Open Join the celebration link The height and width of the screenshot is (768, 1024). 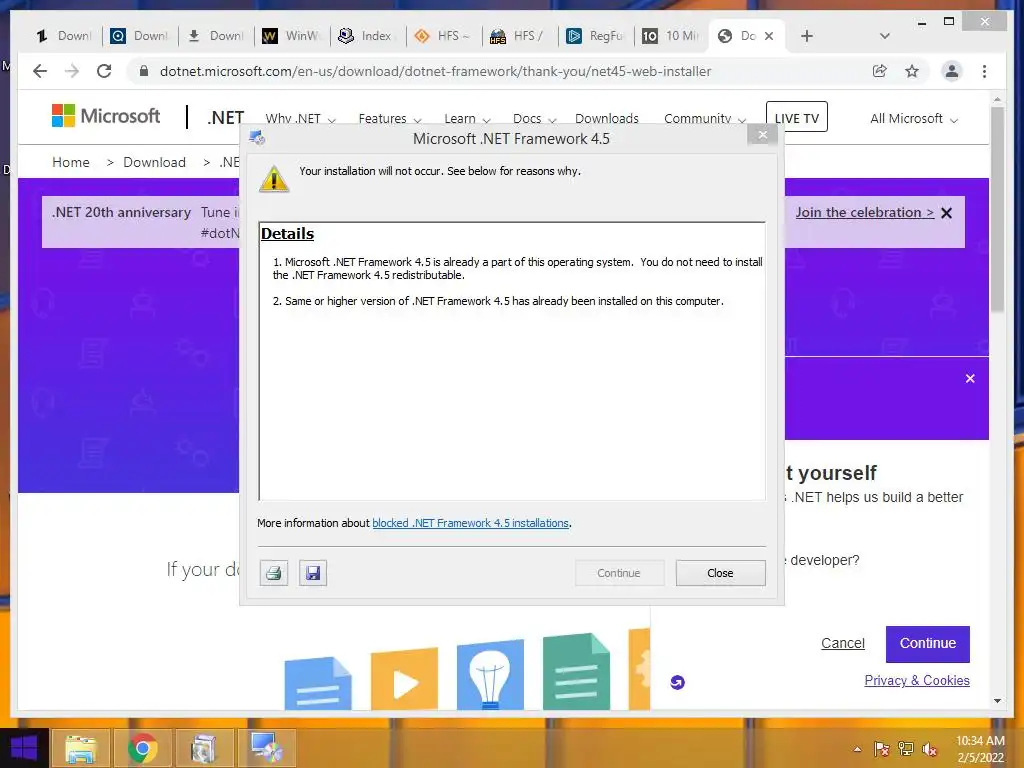865,212
